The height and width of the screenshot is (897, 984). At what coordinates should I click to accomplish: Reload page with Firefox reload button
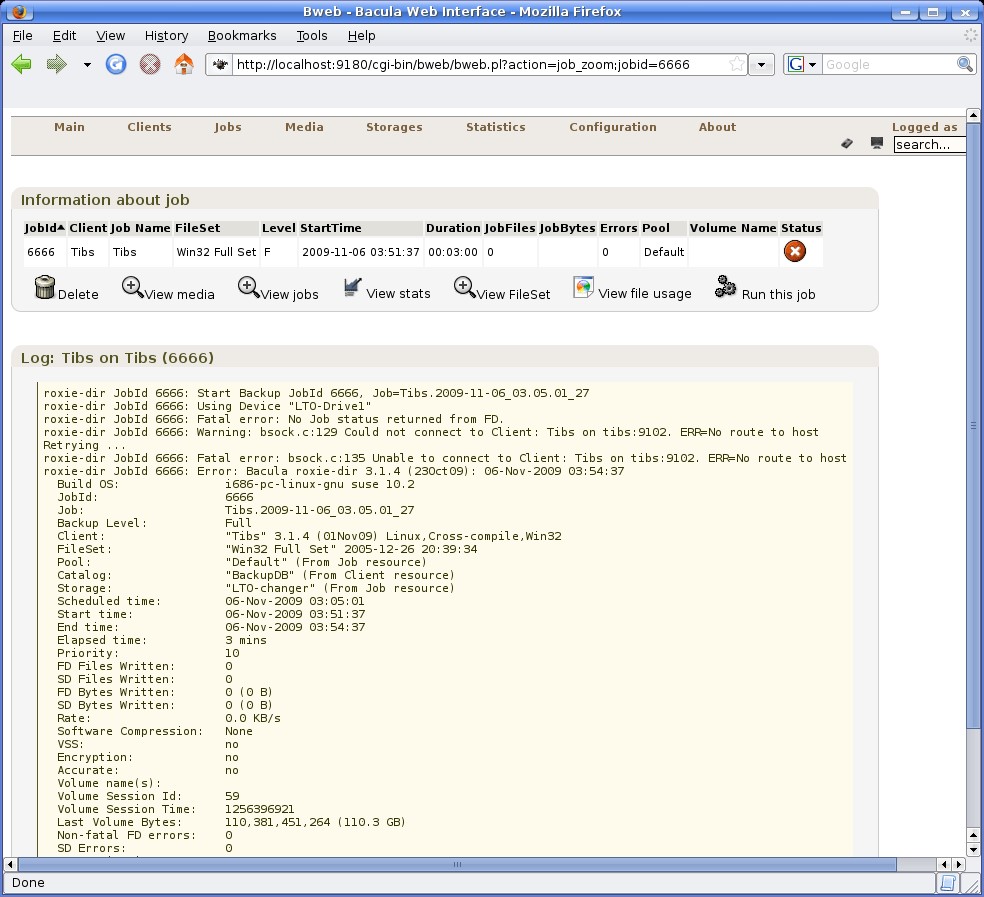[116, 65]
